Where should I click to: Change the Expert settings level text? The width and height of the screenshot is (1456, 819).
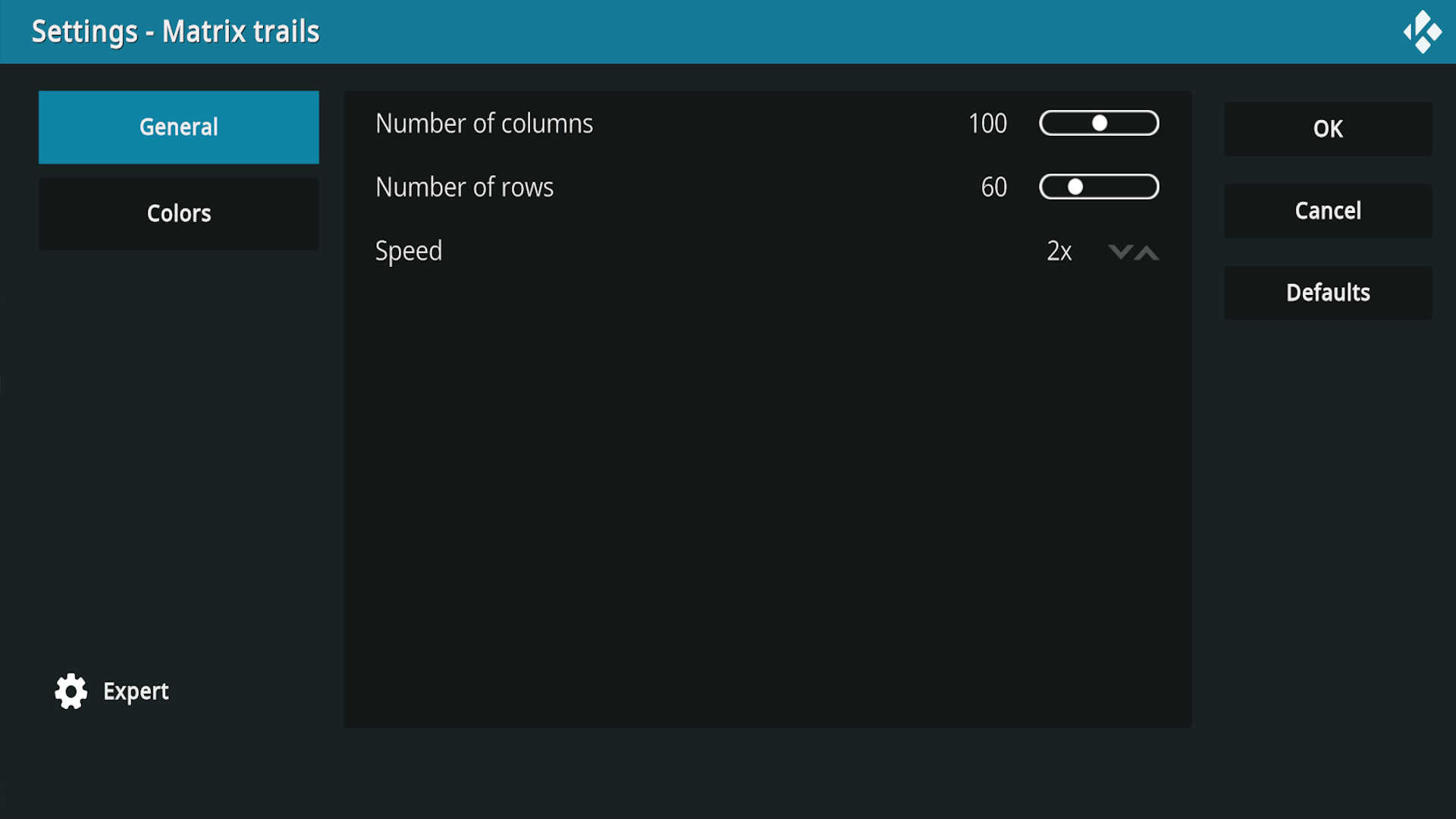tap(136, 691)
